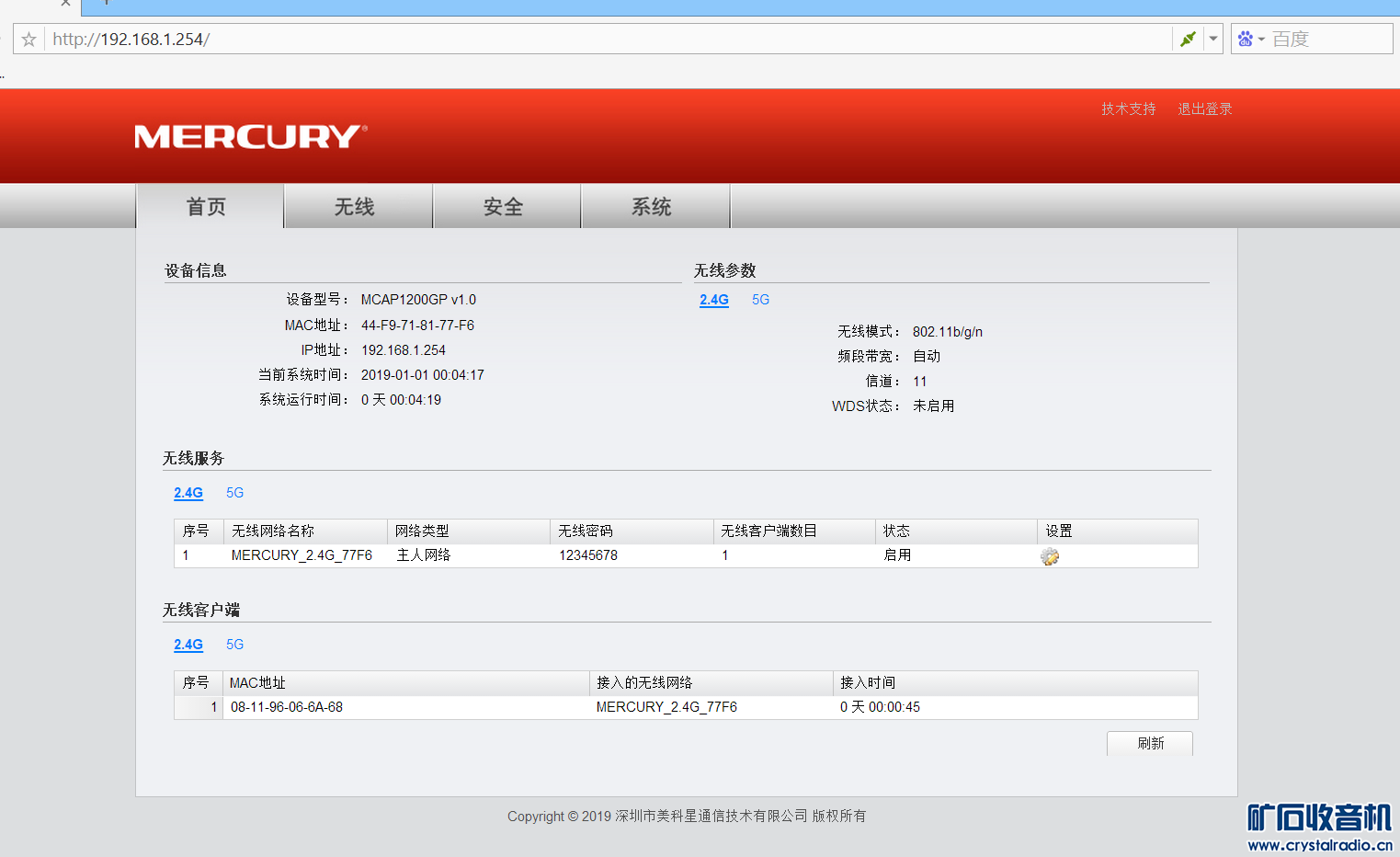
Task: Open the 技术支持 link
Action: tap(1129, 109)
